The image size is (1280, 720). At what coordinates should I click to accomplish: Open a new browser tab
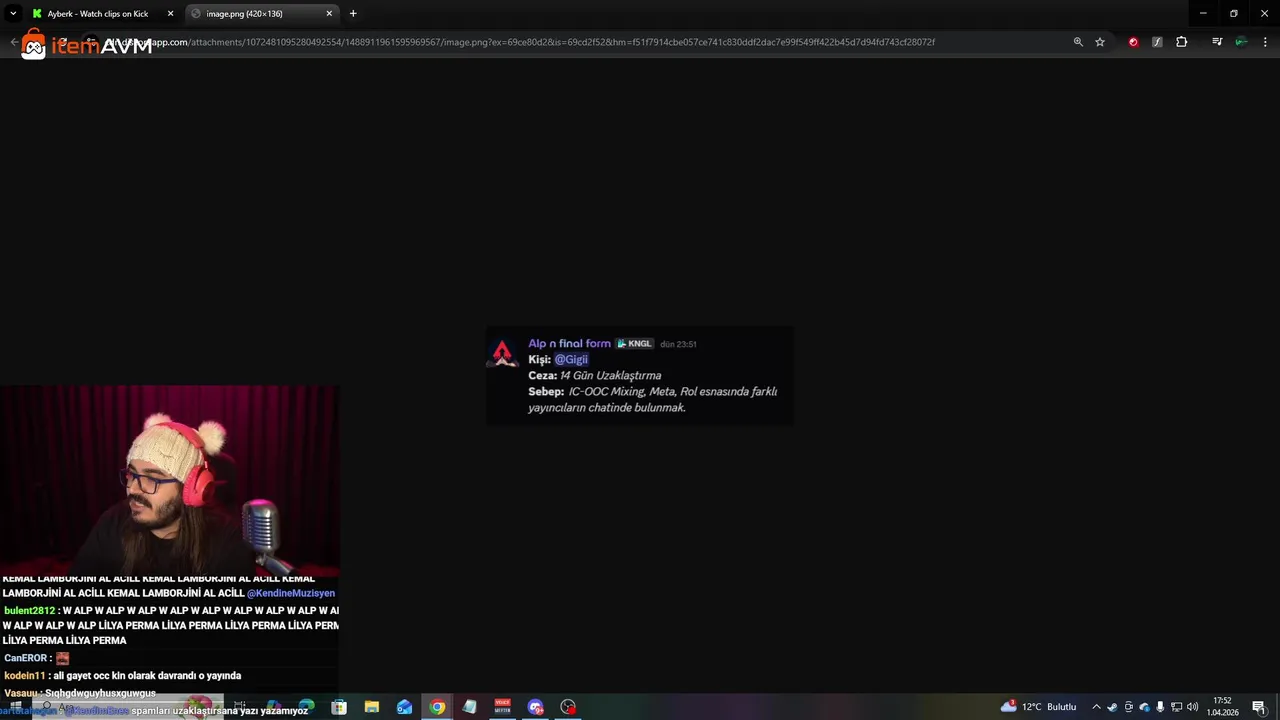(x=353, y=14)
